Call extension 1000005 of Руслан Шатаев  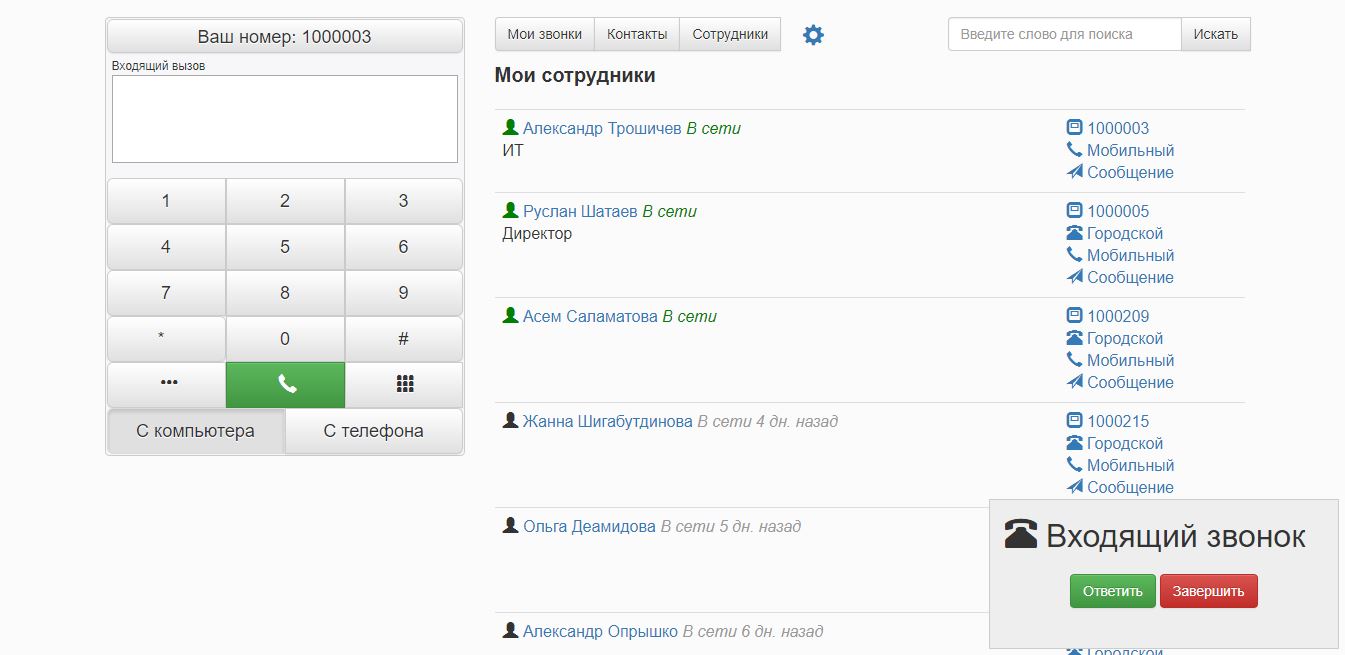[1118, 211]
